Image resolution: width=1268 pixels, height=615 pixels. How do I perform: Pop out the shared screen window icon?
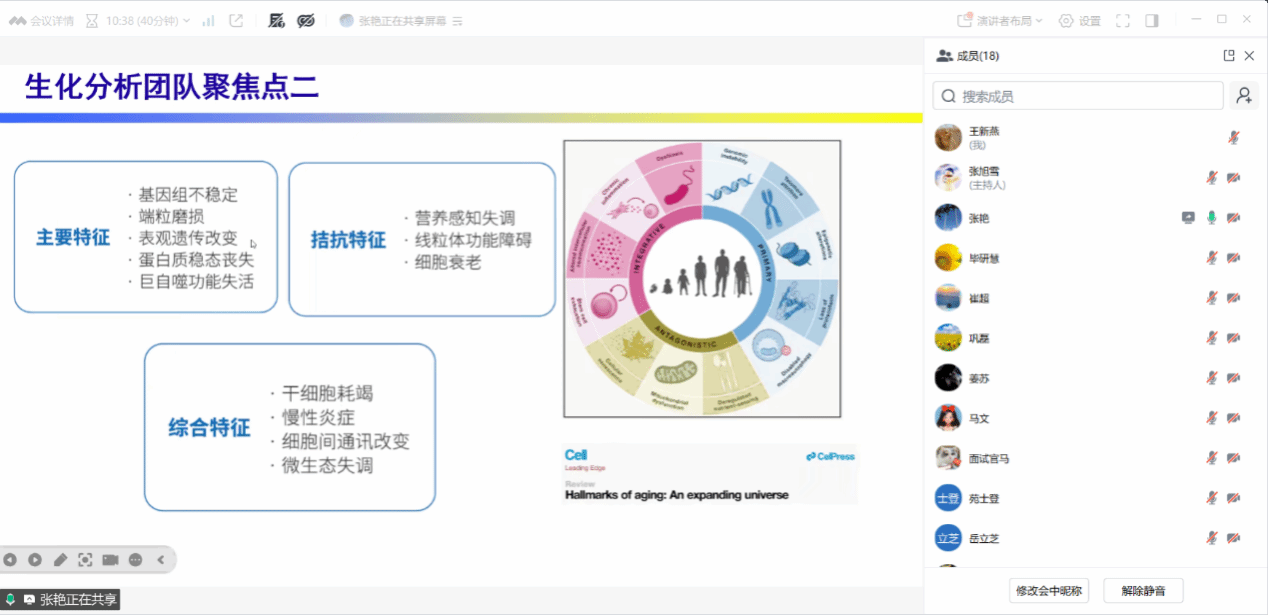236,20
